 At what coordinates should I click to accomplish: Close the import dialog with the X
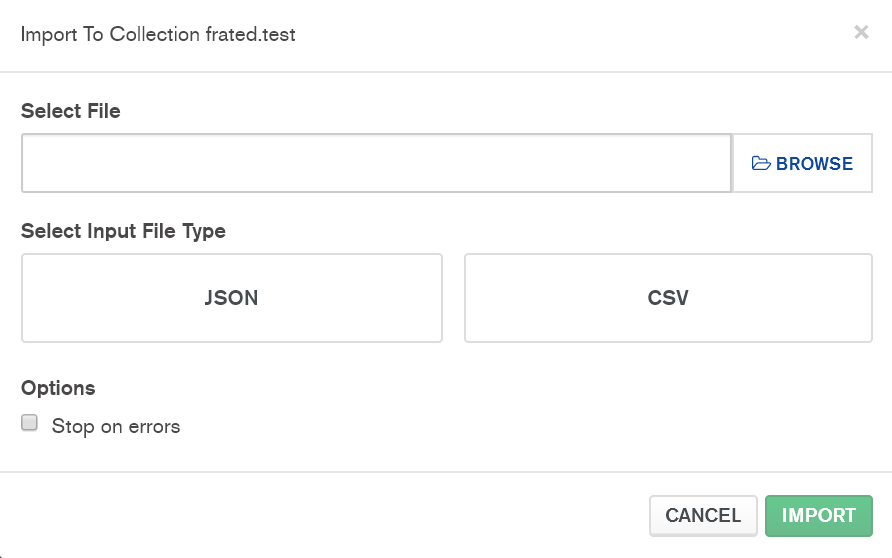click(x=861, y=32)
